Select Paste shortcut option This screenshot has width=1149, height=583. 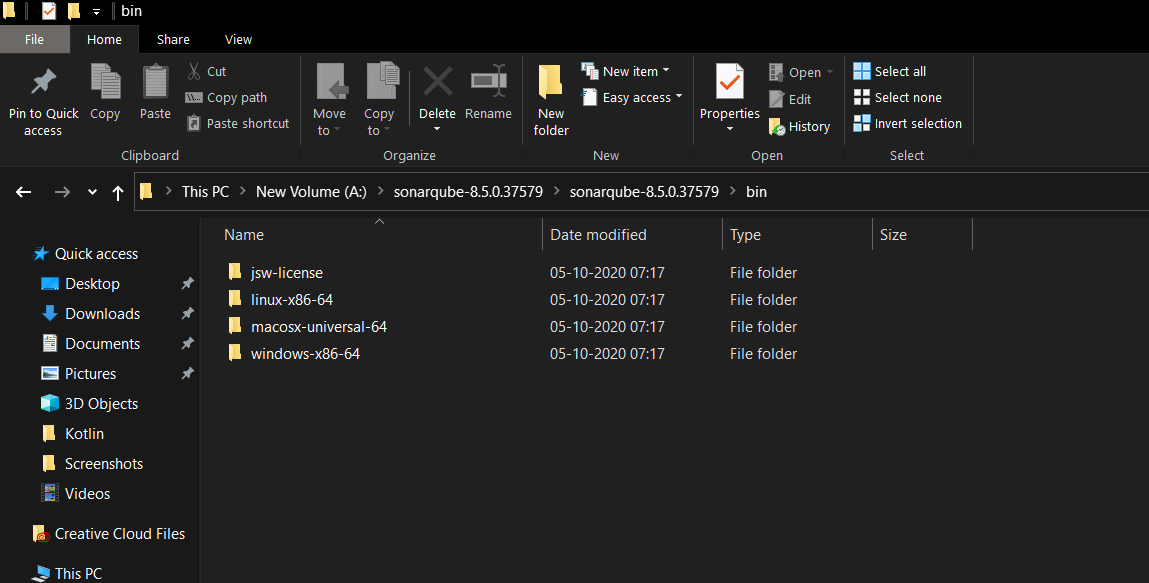pyautogui.click(x=238, y=123)
